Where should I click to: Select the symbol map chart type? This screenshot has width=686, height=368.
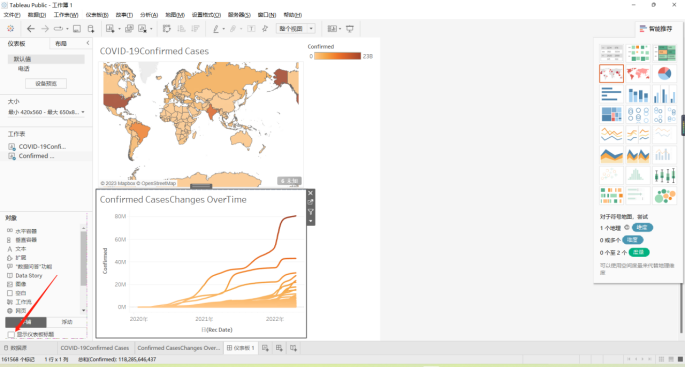(x=611, y=74)
